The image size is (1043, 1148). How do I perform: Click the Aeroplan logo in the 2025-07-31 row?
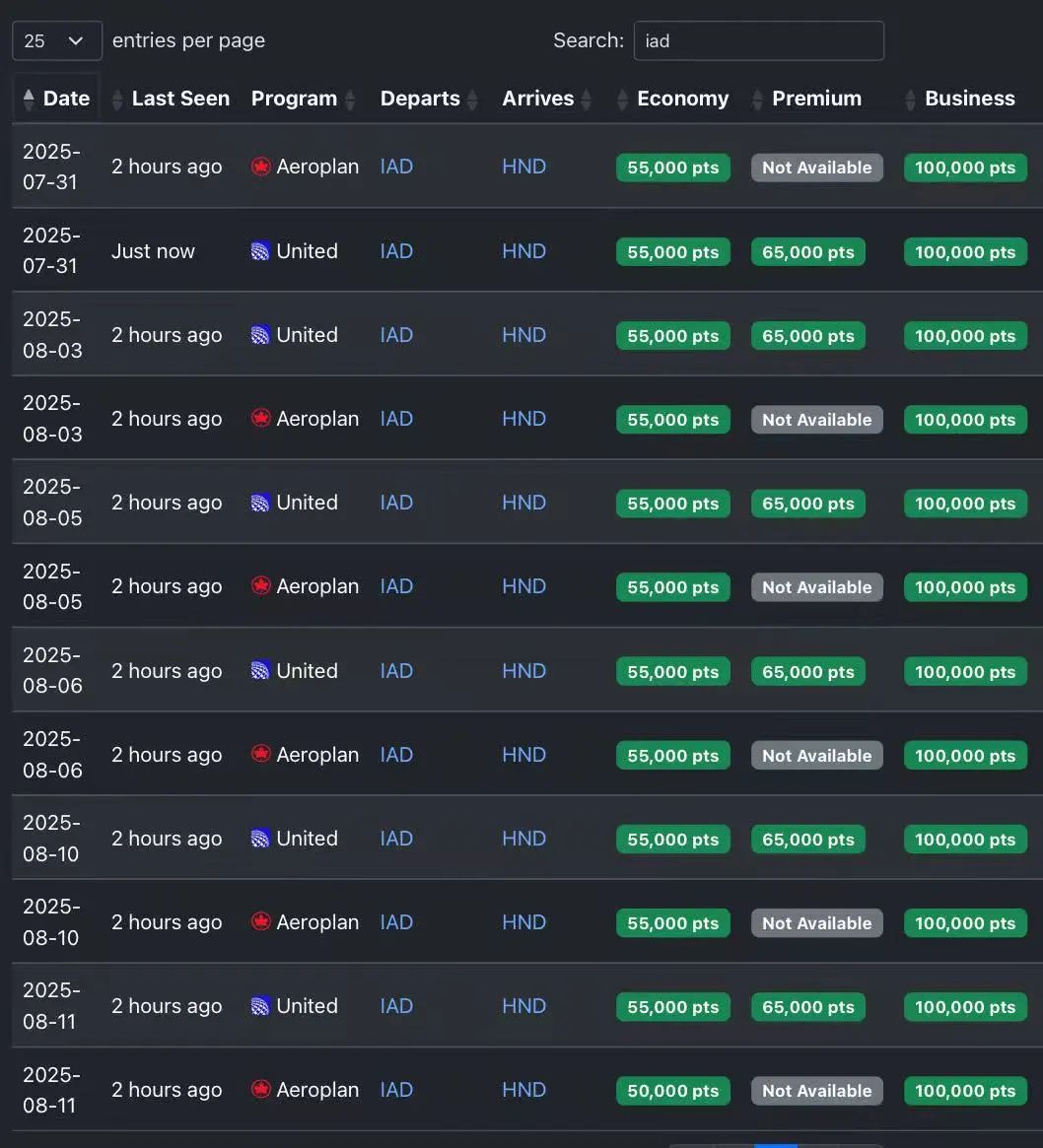click(x=260, y=167)
